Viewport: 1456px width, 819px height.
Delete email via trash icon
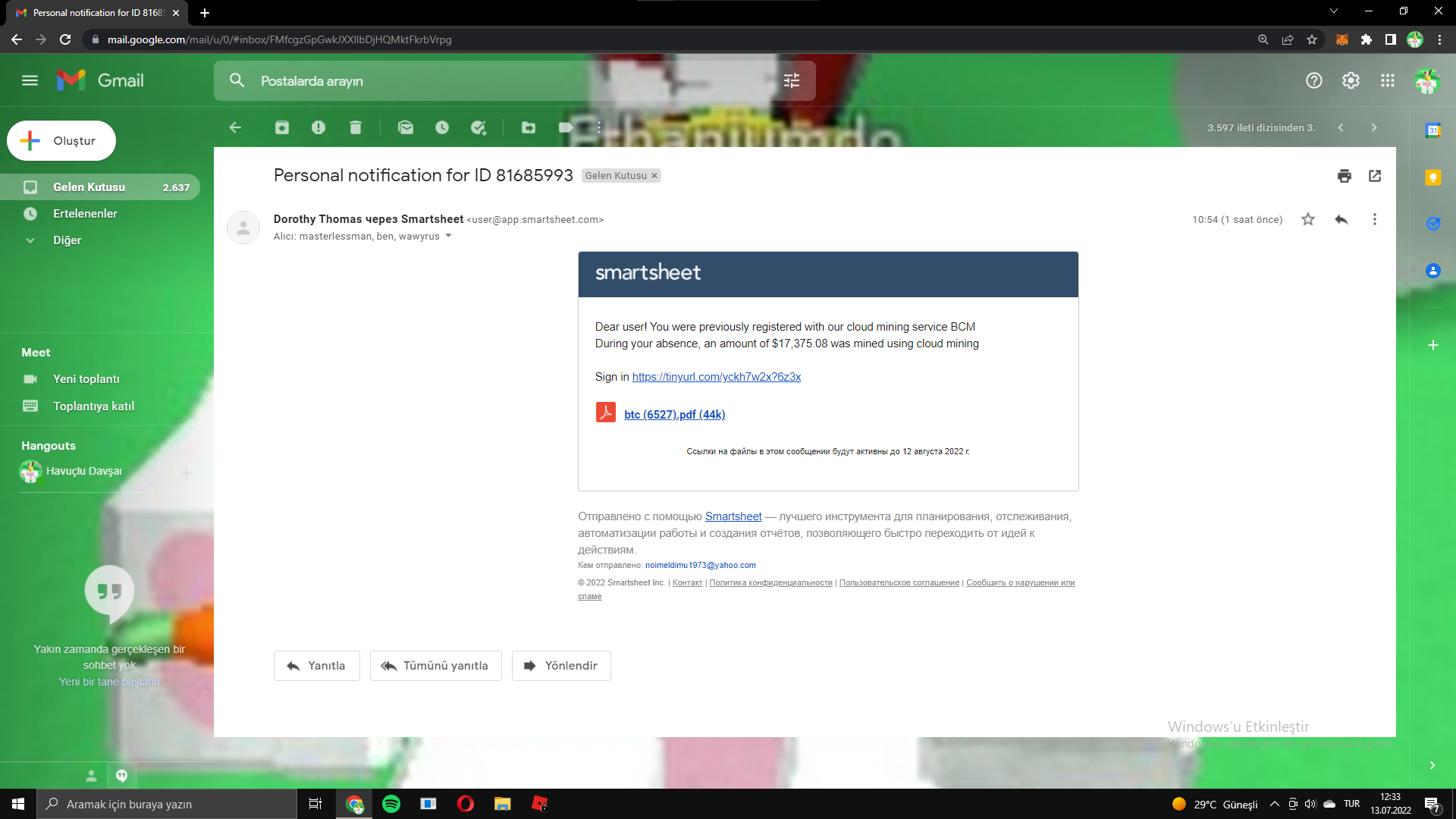tap(356, 127)
